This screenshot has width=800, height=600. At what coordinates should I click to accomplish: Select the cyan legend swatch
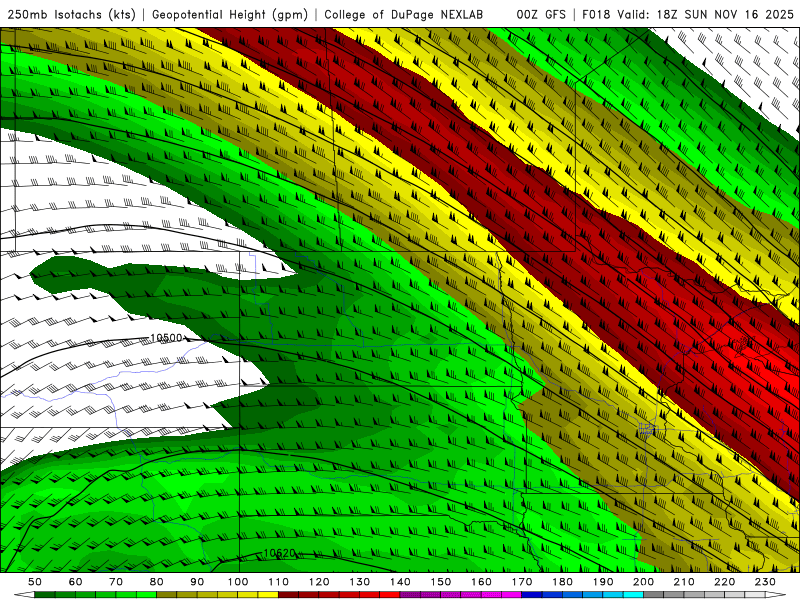tap(633, 594)
